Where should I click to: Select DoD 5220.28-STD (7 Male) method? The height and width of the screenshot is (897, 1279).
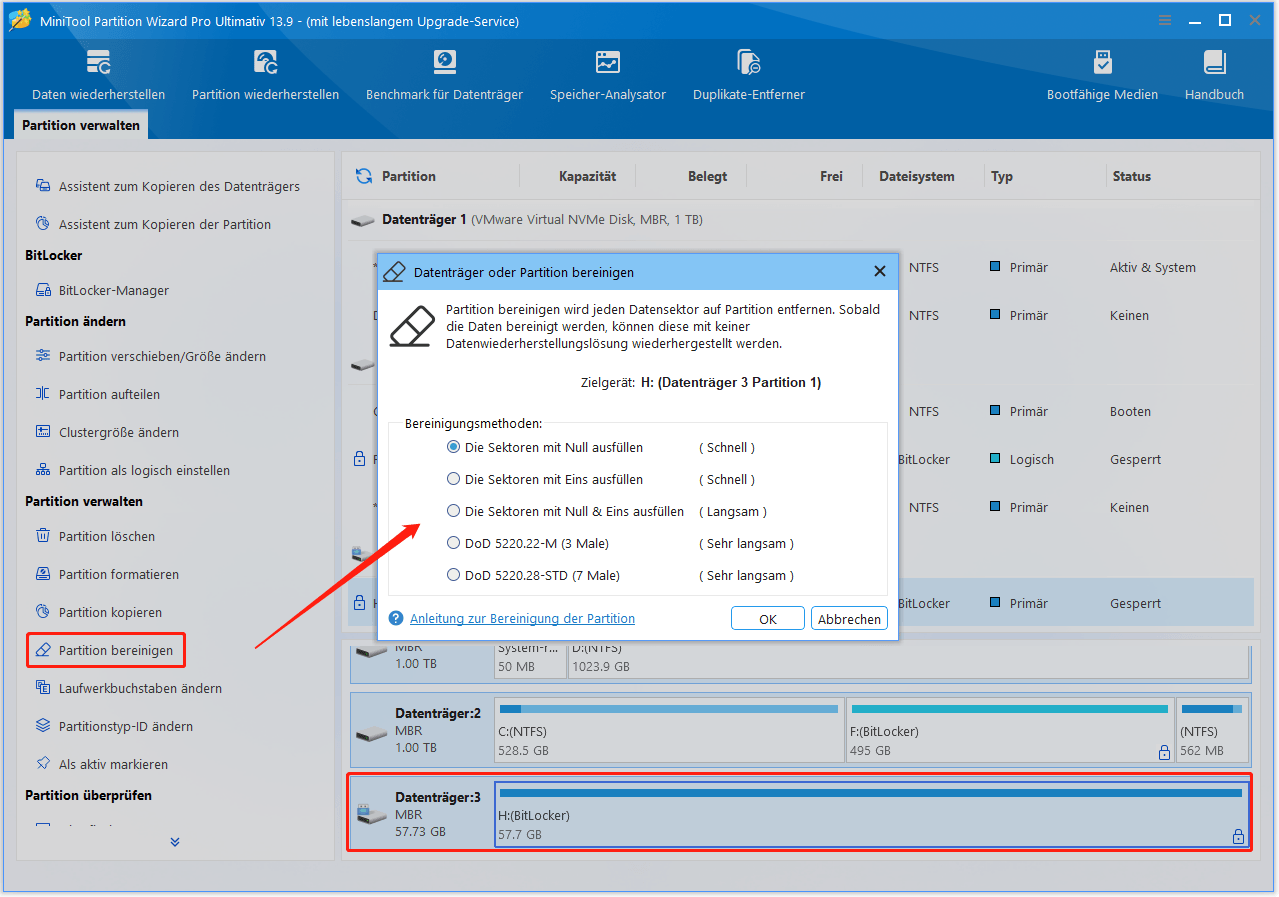[x=534, y=575]
